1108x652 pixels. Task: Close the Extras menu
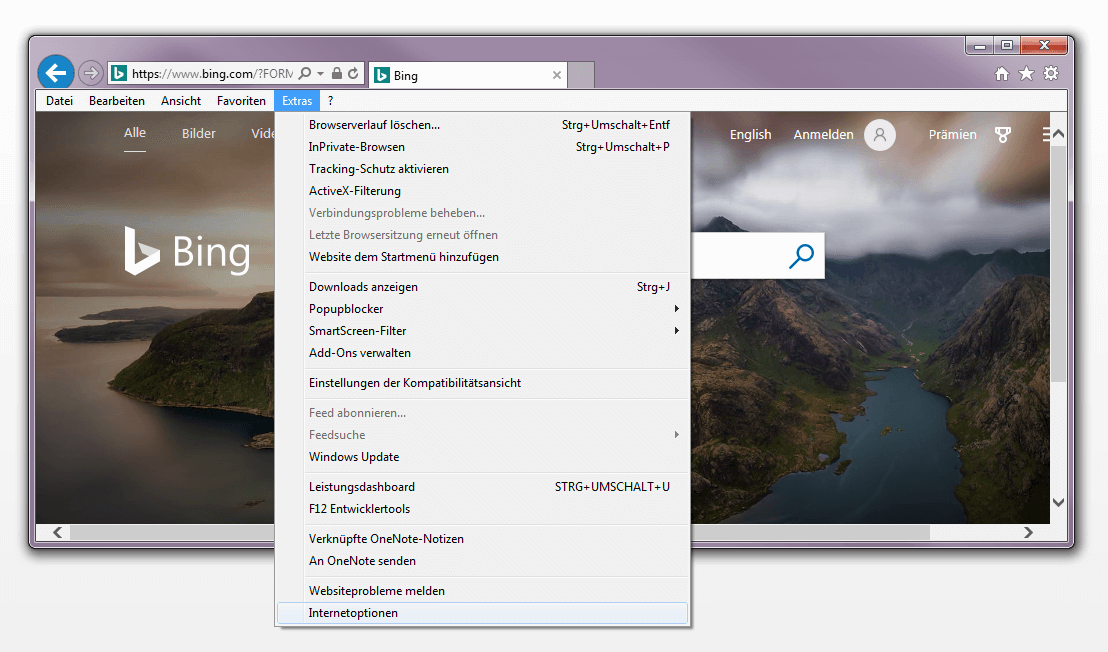coord(297,101)
